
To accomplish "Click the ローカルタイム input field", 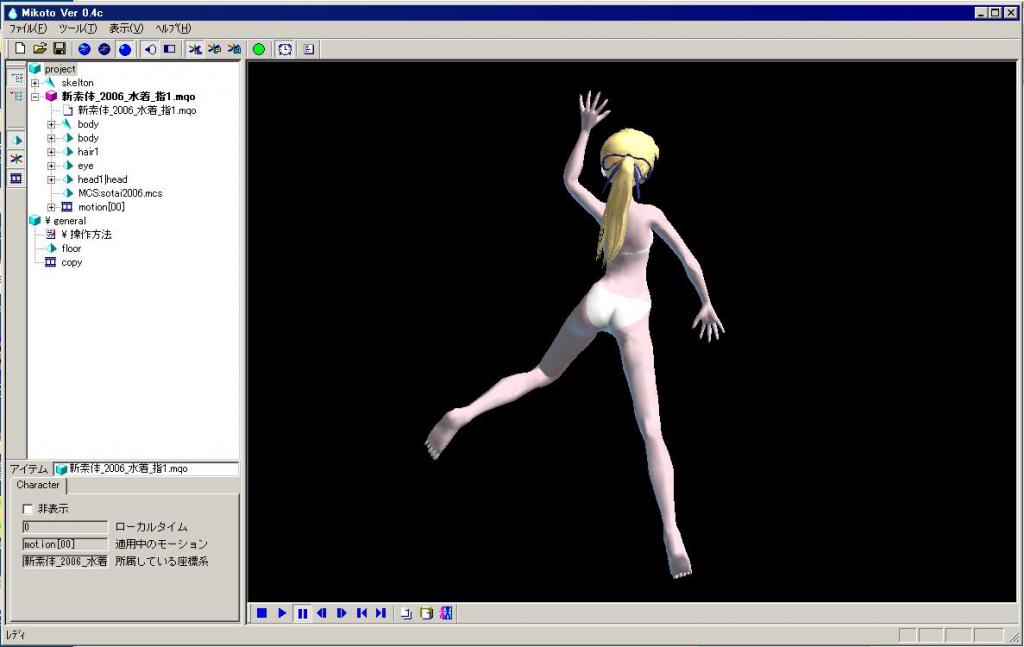I will 65,527.
